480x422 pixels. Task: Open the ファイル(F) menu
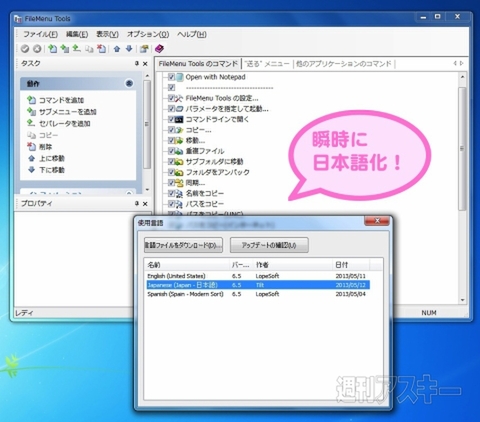[x=40, y=34]
